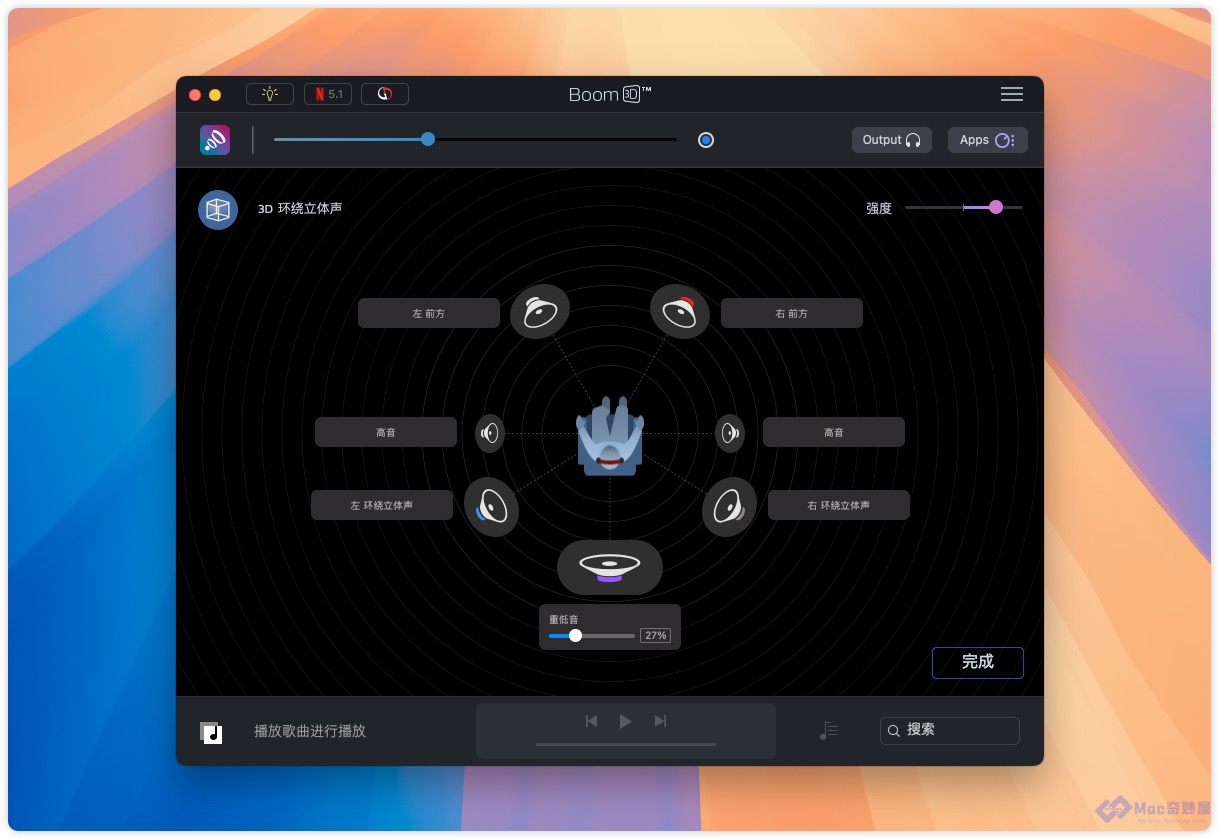The width and height of the screenshot is (1219, 839).
Task: Toggle the left 高音 tweeter speaker
Action: tap(490, 433)
